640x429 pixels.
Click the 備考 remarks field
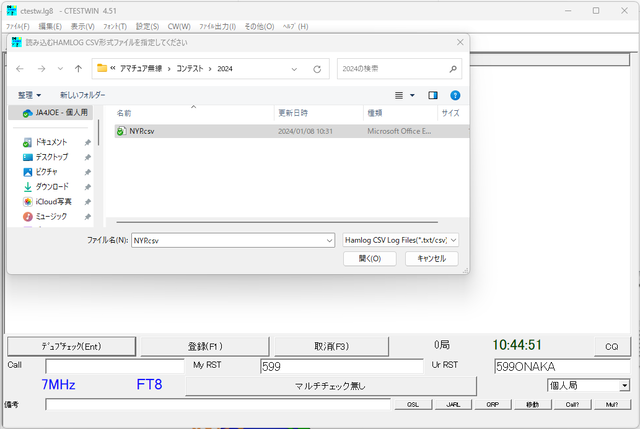(x=218, y=405)
